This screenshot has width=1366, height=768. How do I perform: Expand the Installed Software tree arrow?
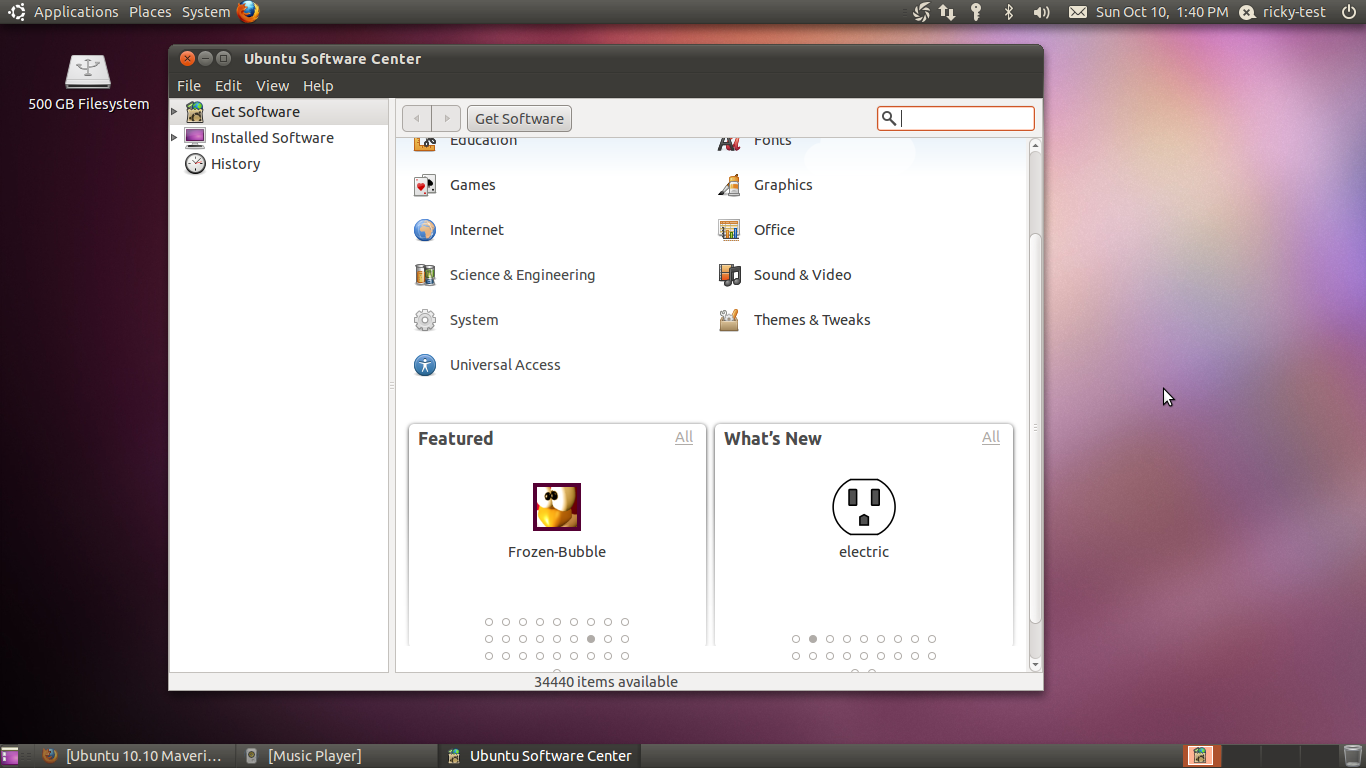coord(175,138)
